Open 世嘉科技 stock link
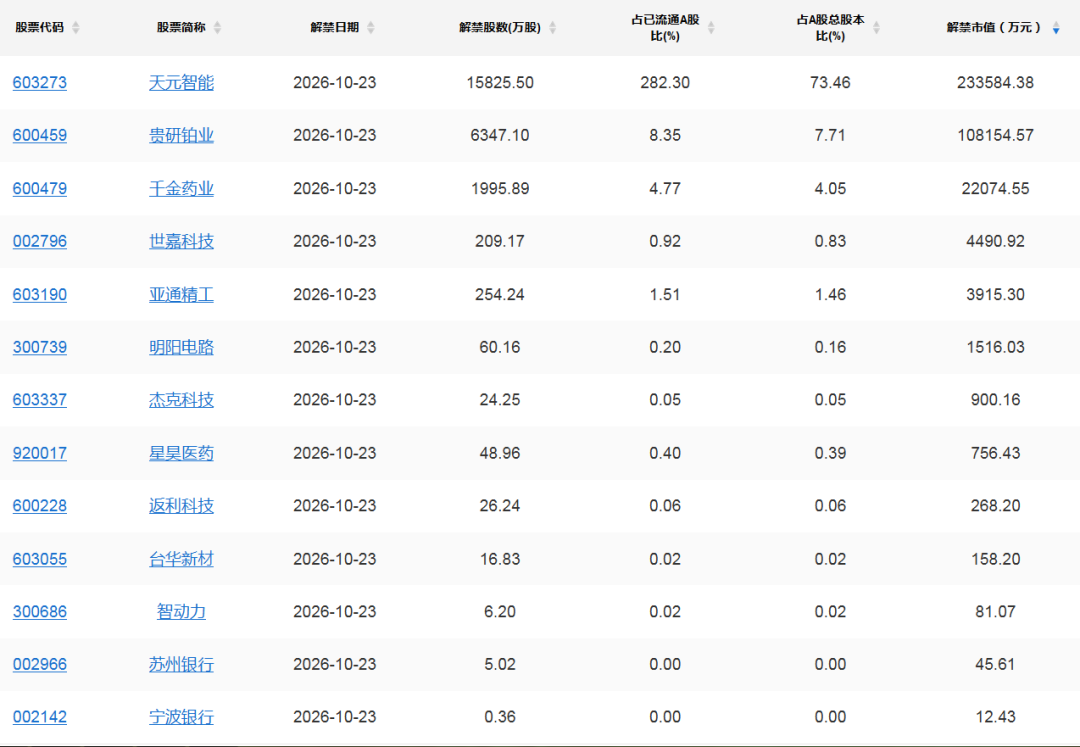The height and width of the screenshot is (747, 1080). pyautogui.click(x=181, y=242)
